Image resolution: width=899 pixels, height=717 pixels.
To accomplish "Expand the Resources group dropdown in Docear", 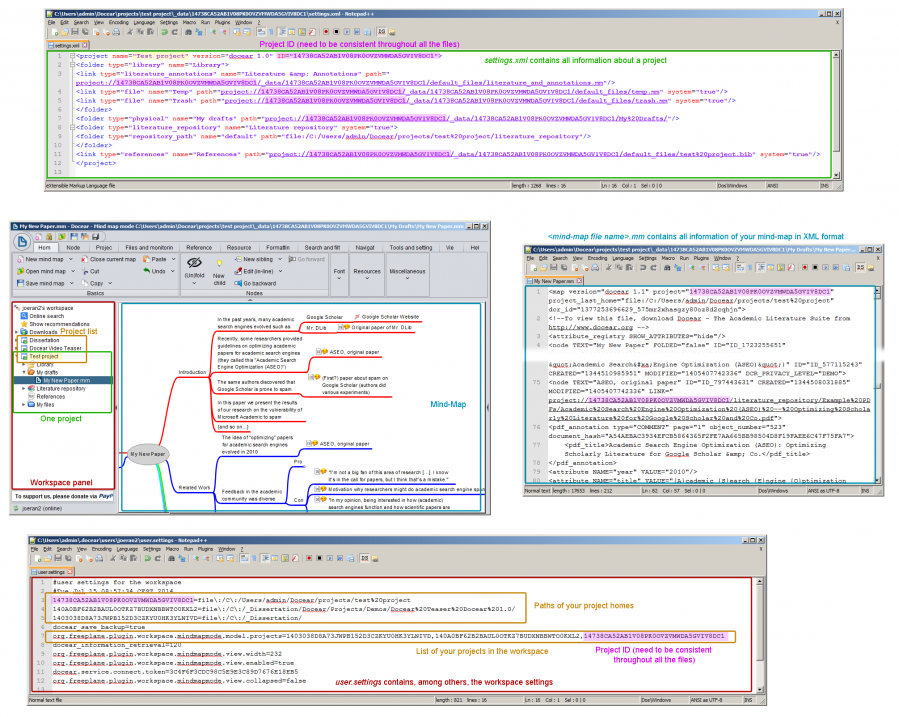I will (367, 279).
